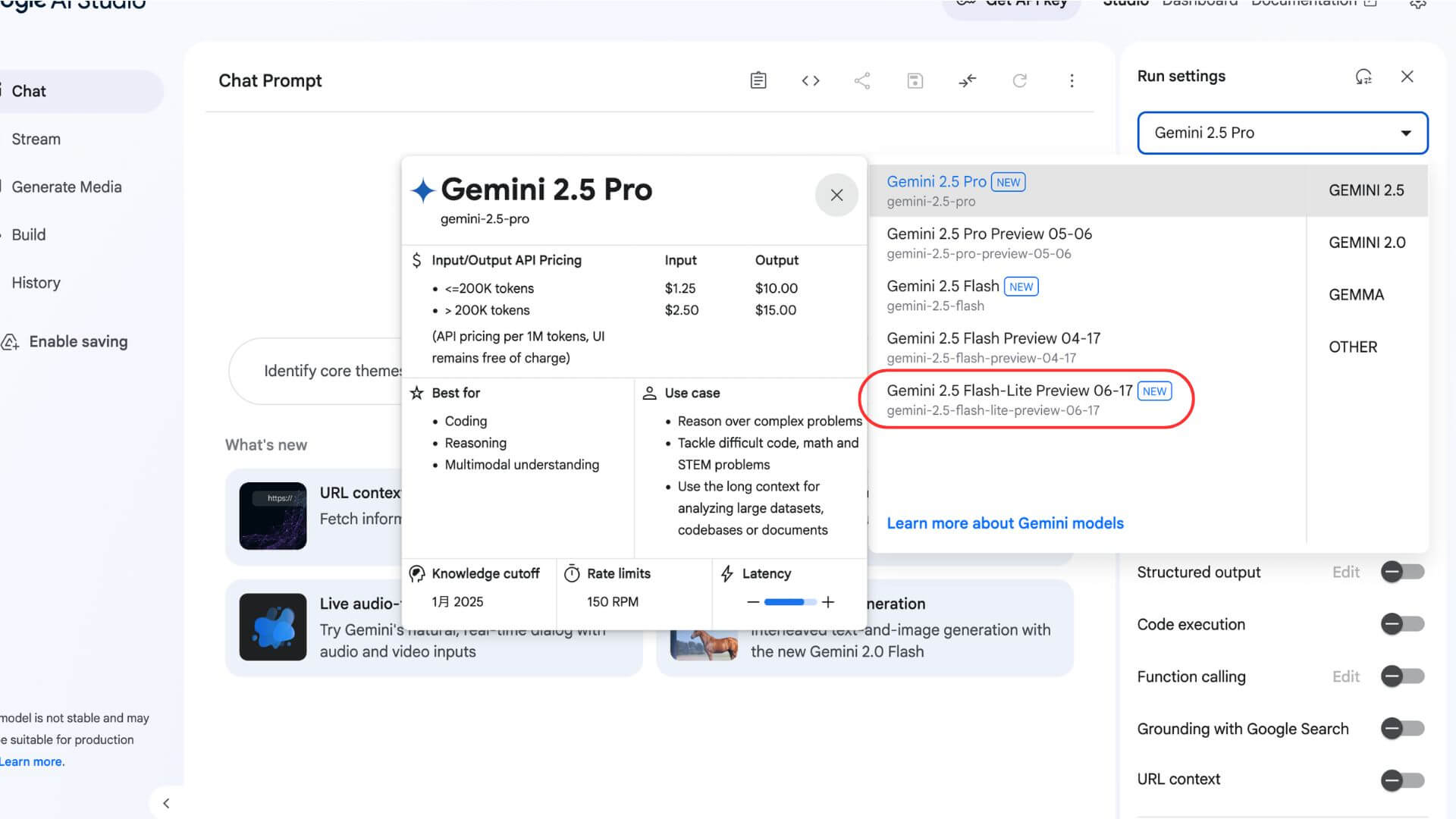Image resolution: width=1456 pixels, height=819 pixels.
Task: Select Gemini 2.5 Pro model option
Action: point(1087,190)
